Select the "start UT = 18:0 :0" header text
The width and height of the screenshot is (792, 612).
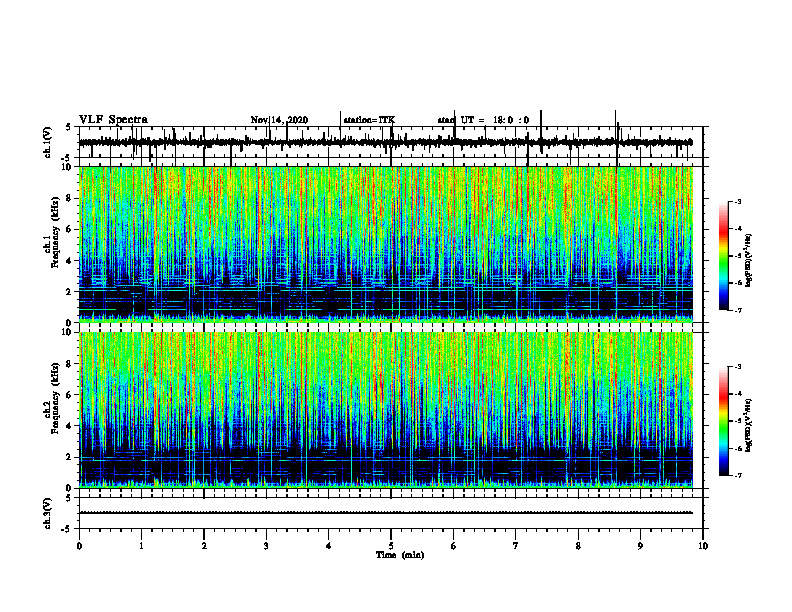pyautogui.click(x=483, y=120)
